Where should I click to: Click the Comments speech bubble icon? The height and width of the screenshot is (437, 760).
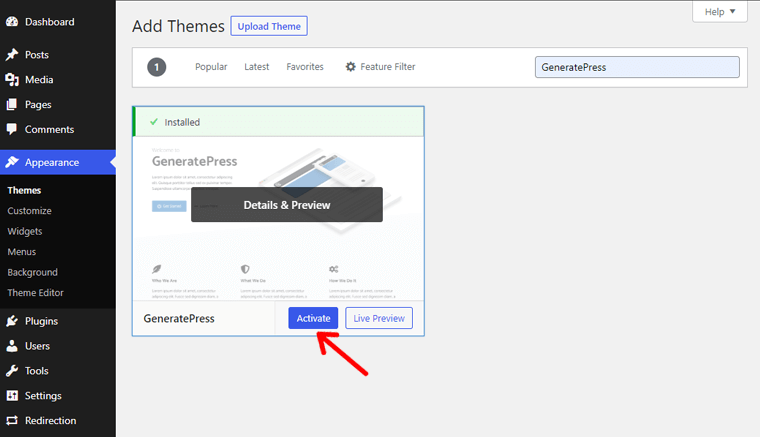coord(12,130)
